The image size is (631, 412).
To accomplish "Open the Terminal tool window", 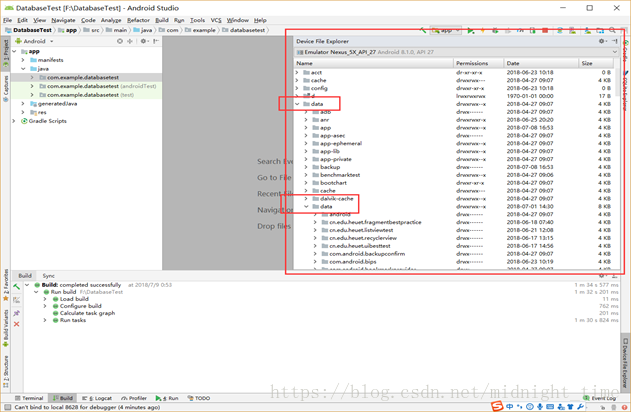I will click(x=29, y=398).
